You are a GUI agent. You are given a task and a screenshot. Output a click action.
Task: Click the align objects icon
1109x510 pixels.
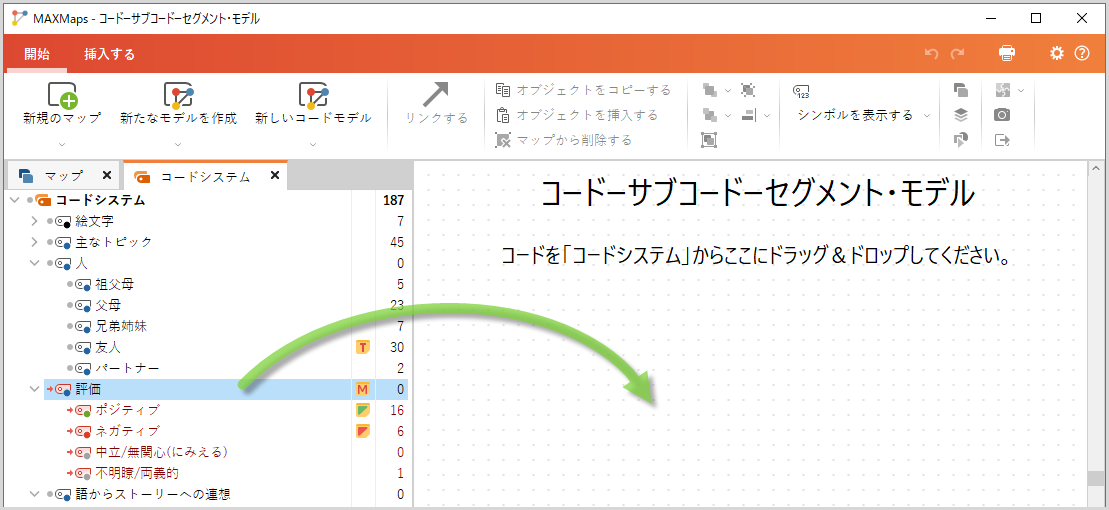pyautogui.click(x=749, y=115)
